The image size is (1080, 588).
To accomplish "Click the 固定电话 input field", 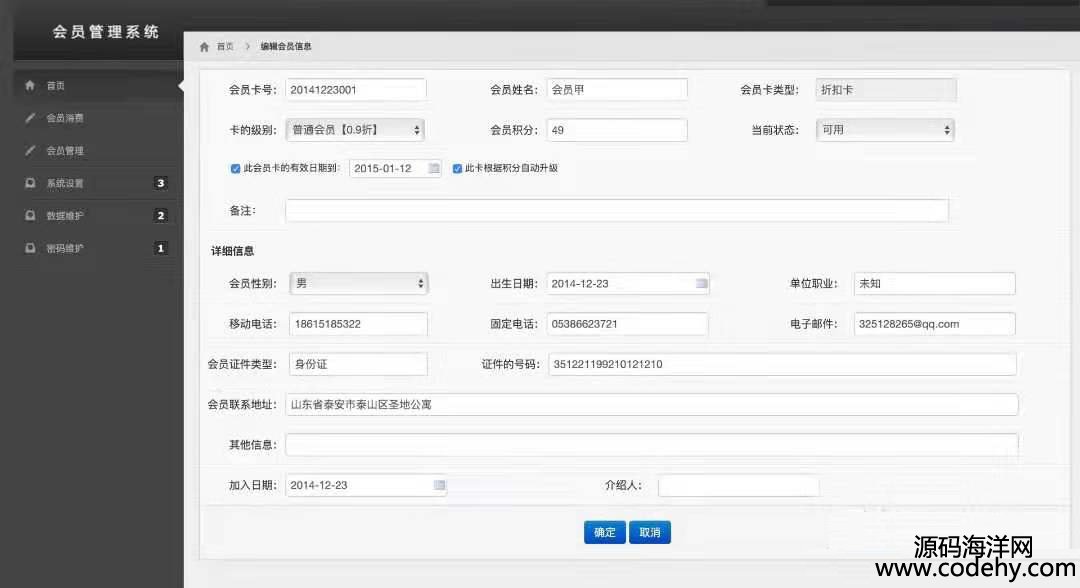I will pos(627,324).
